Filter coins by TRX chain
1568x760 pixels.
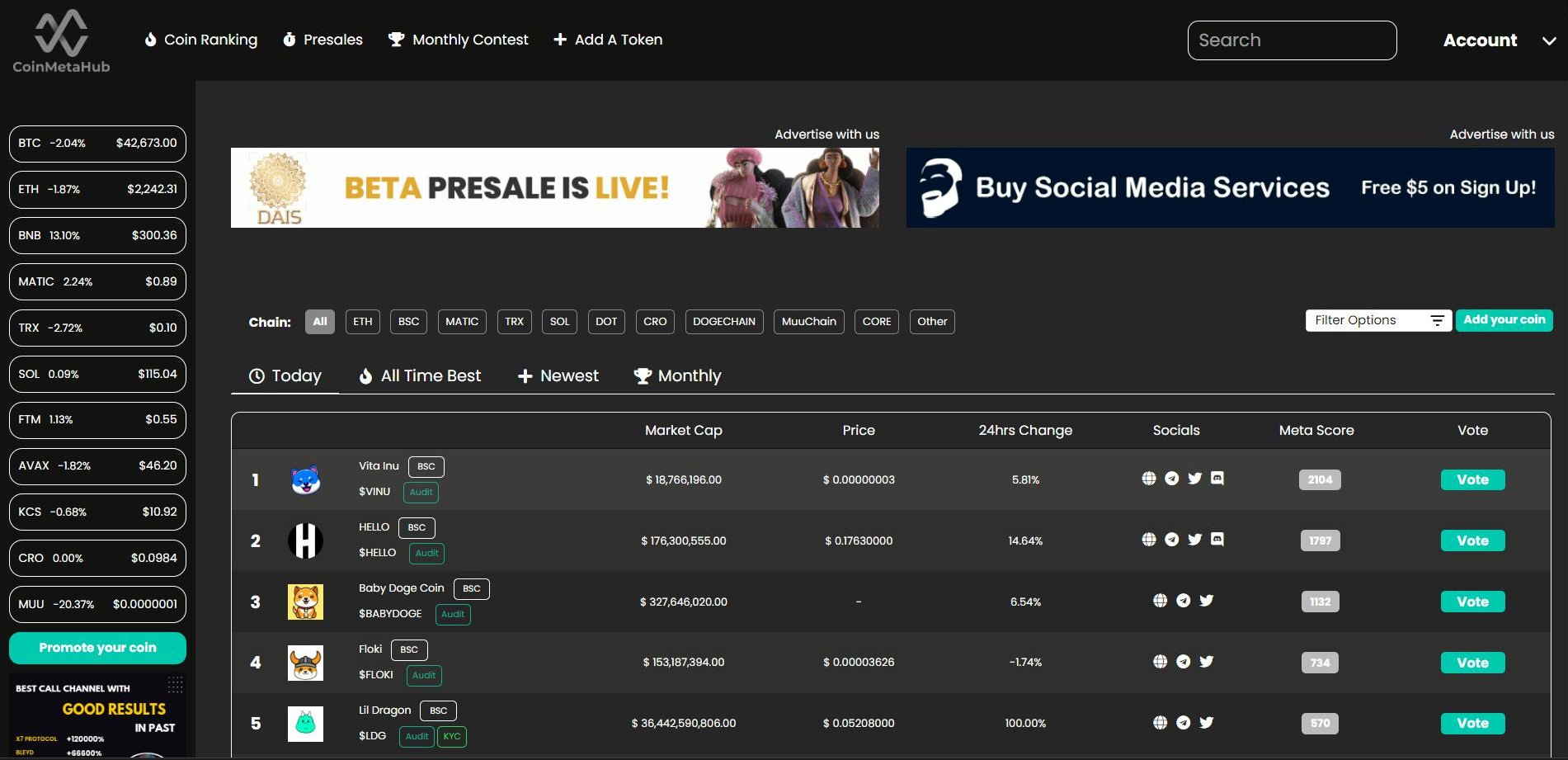(x=515, y=322)
